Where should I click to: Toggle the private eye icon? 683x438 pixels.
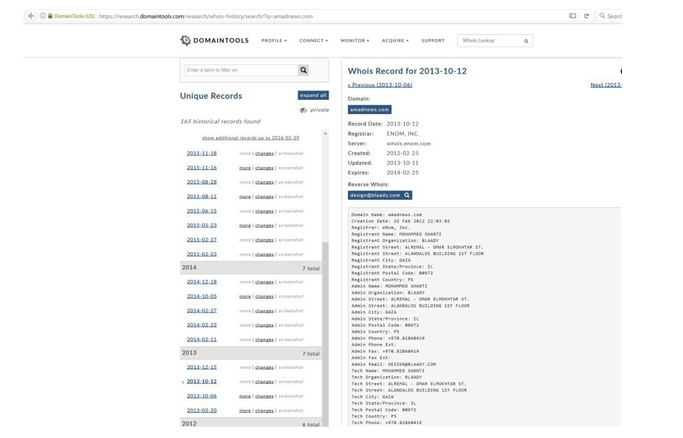[x=303, y=110]
